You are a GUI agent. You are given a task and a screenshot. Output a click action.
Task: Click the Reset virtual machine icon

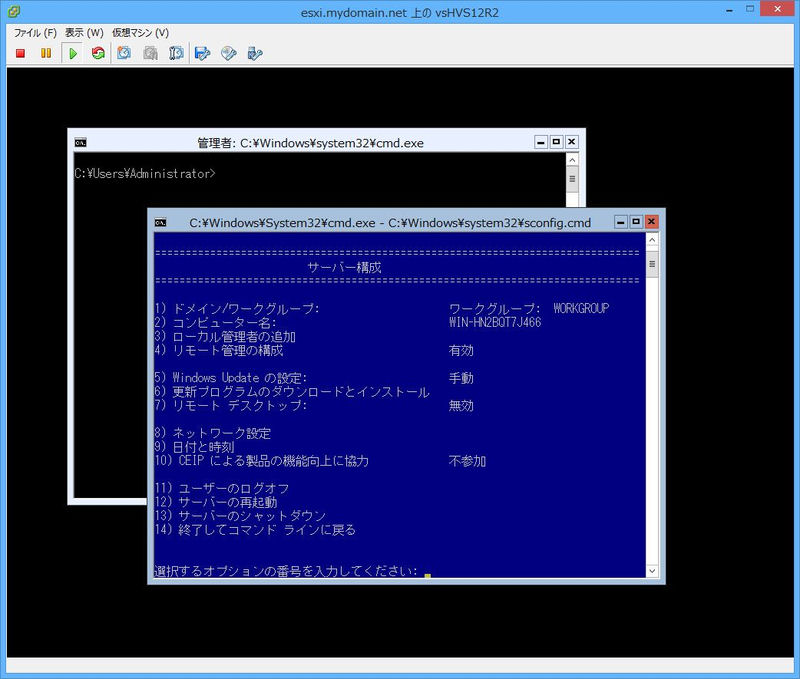coord(98,53)
